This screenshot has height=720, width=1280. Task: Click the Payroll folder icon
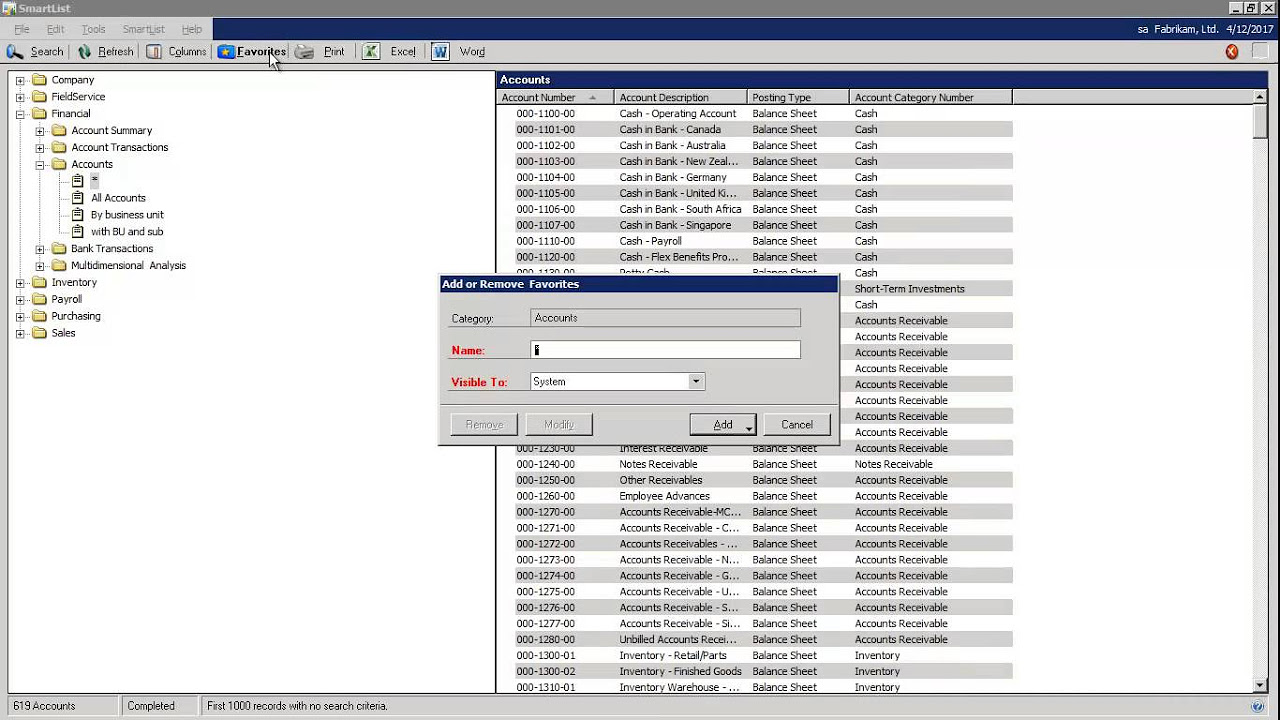coord(39,300)
